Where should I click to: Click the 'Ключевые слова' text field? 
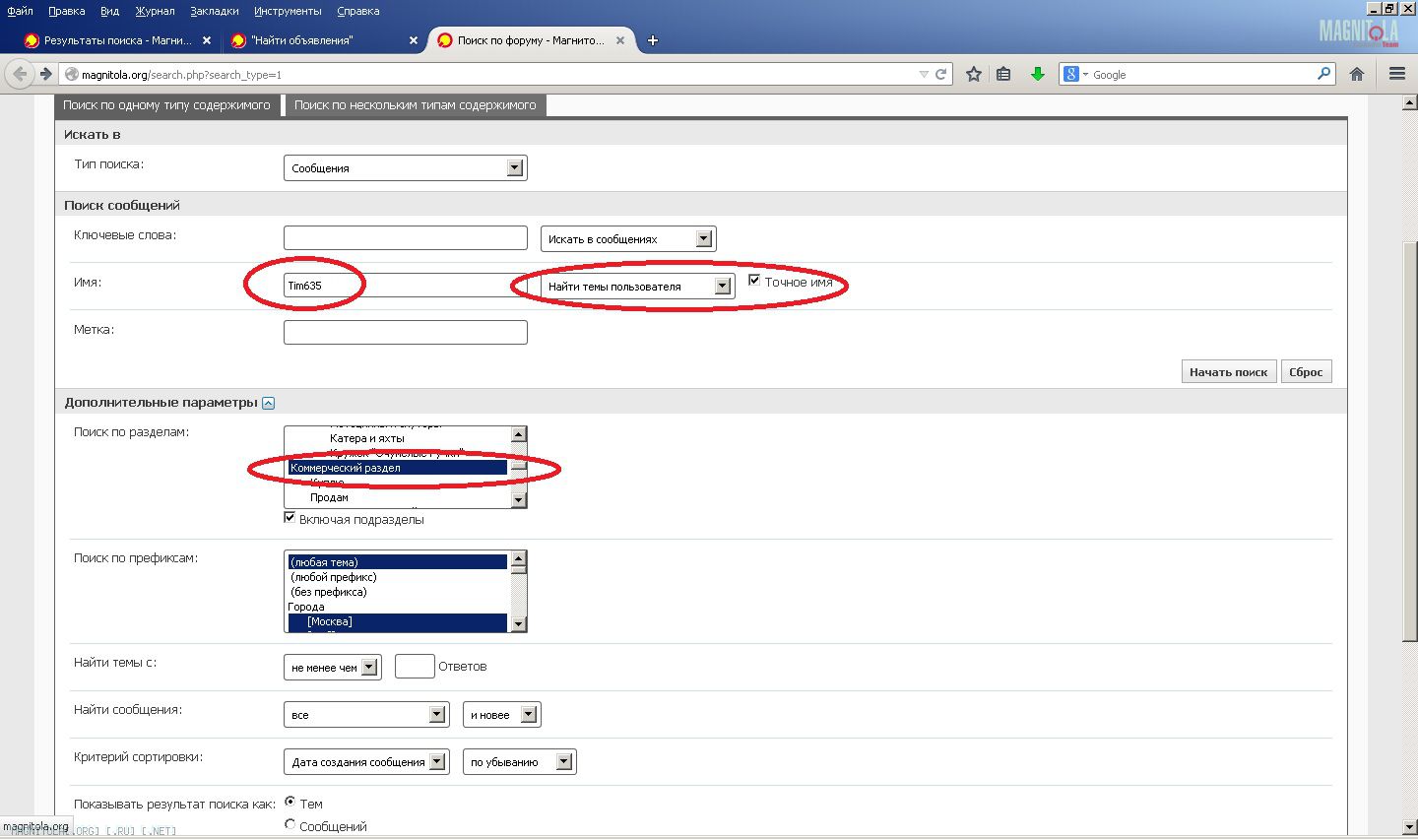point(405,238)
